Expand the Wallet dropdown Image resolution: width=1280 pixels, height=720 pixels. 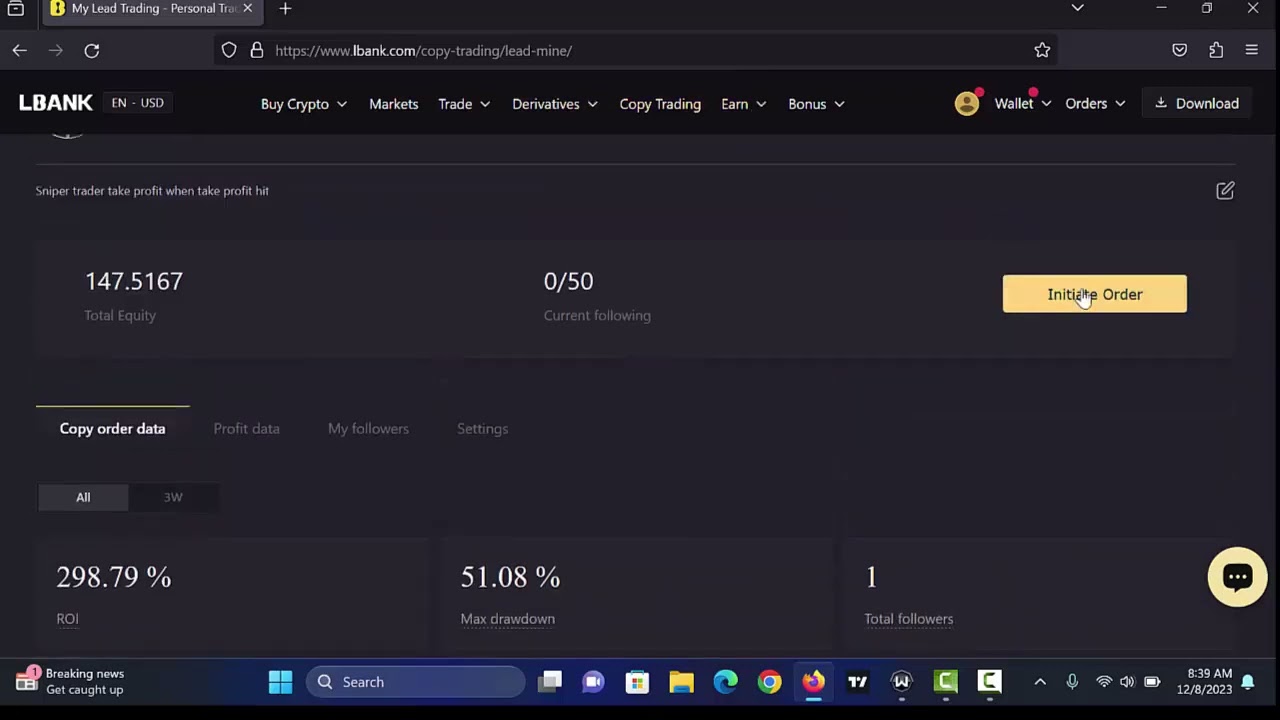point(1023,103)
